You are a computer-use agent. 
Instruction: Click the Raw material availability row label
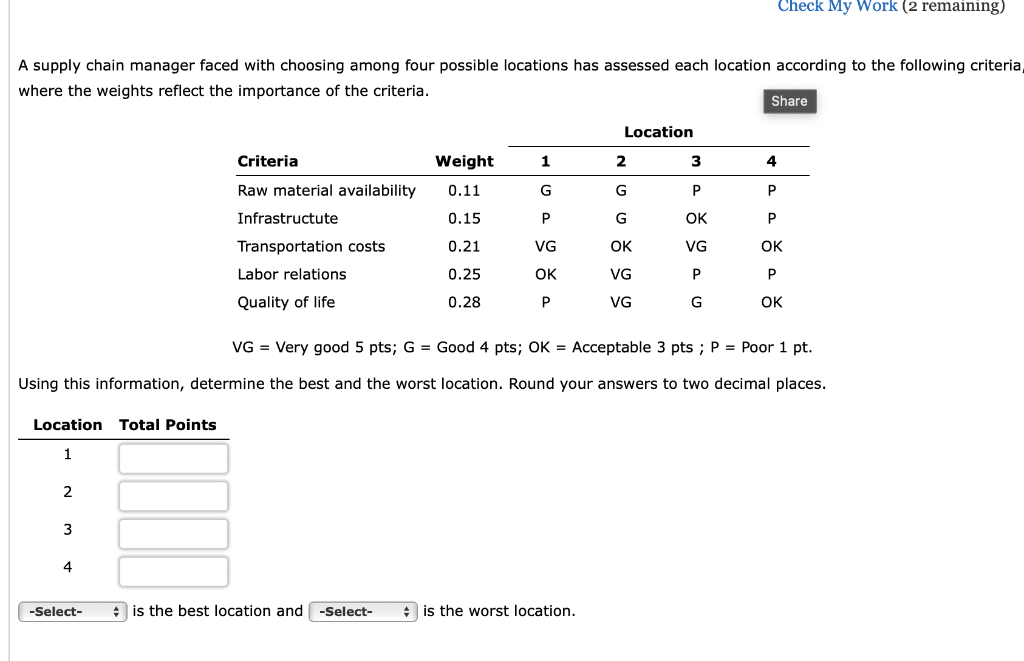(x=325, y=190)
